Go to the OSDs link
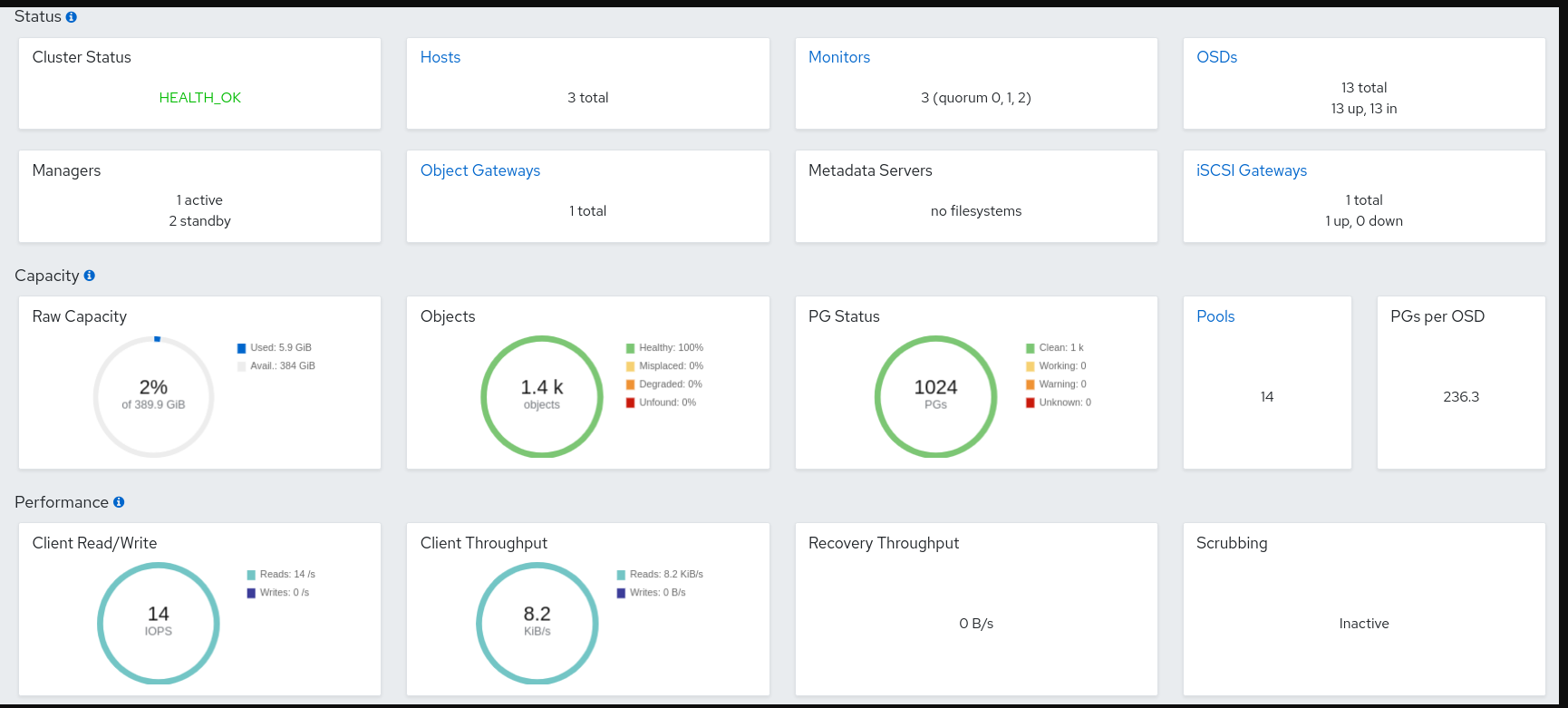 tap(1216, 57)
